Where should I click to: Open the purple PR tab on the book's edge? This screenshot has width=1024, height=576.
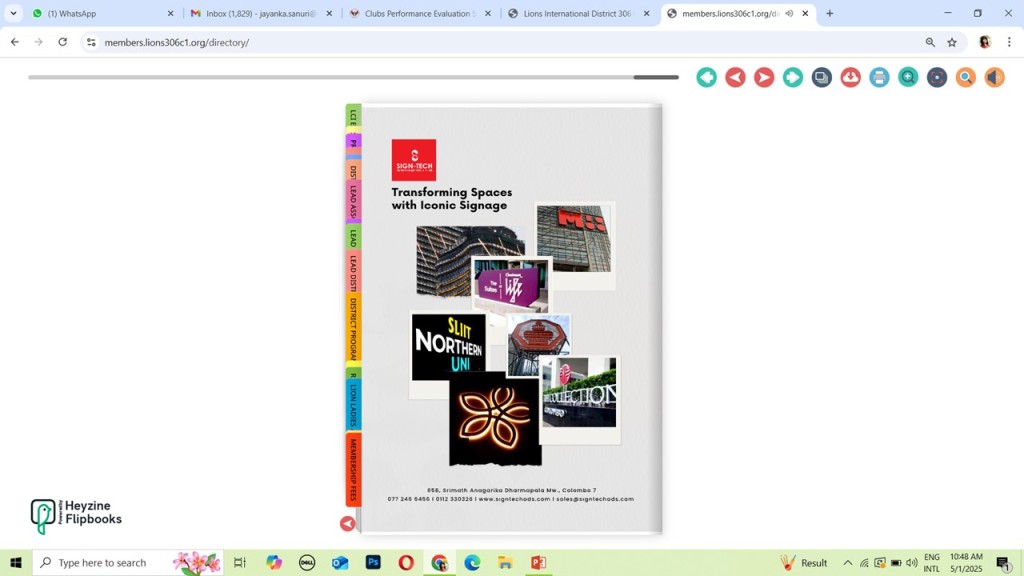[x=353, y=143]
